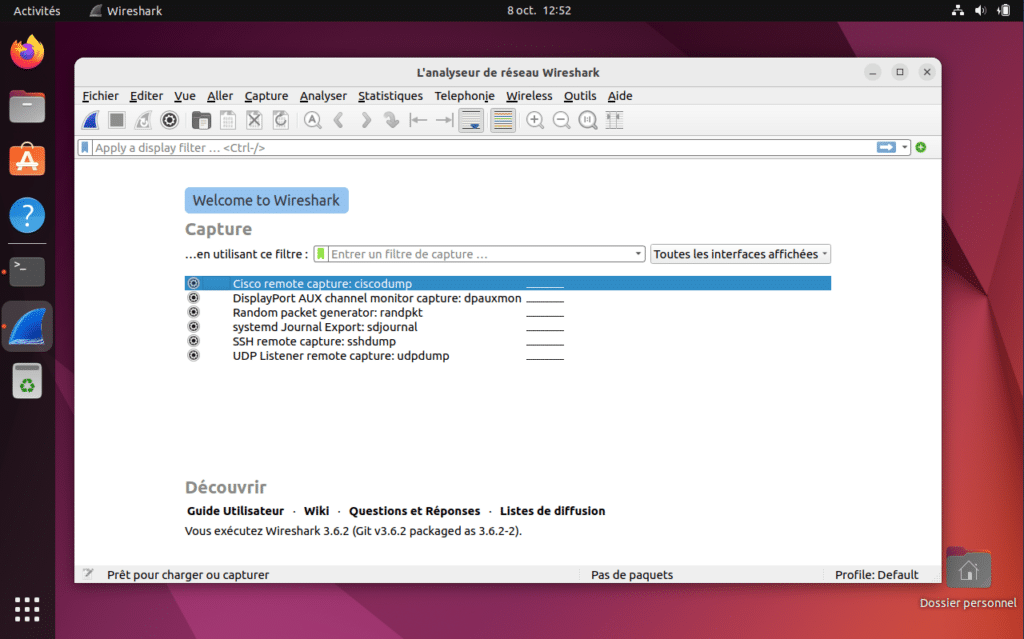Open the Listes de diffusion link
1024x639 pixels.
click(x=552, y=511)
